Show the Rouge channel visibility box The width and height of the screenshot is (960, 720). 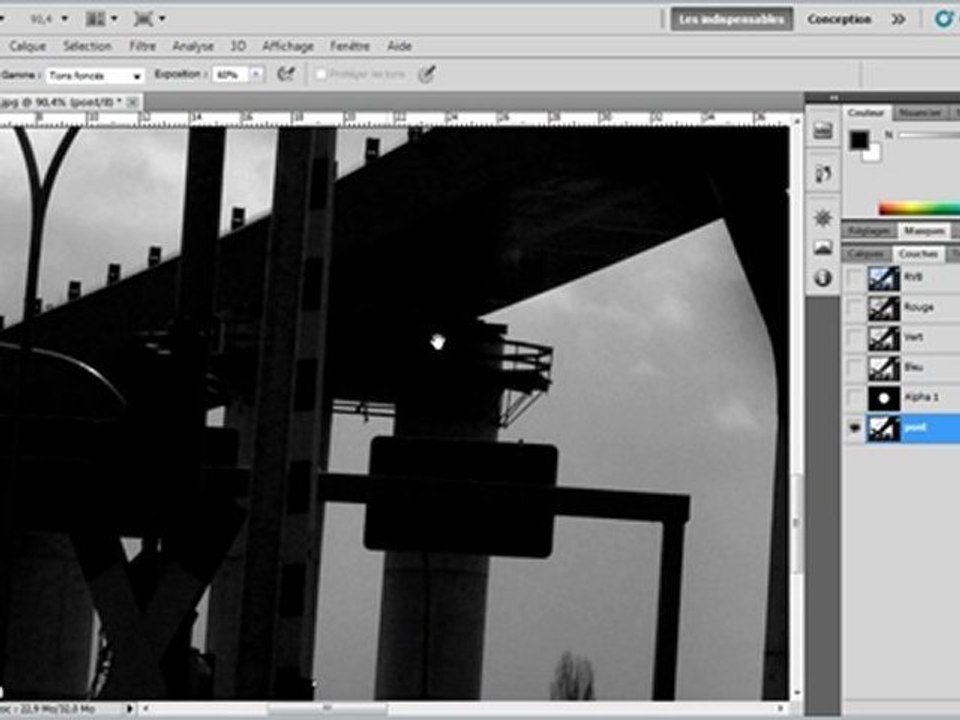click(x=854, y=308)
